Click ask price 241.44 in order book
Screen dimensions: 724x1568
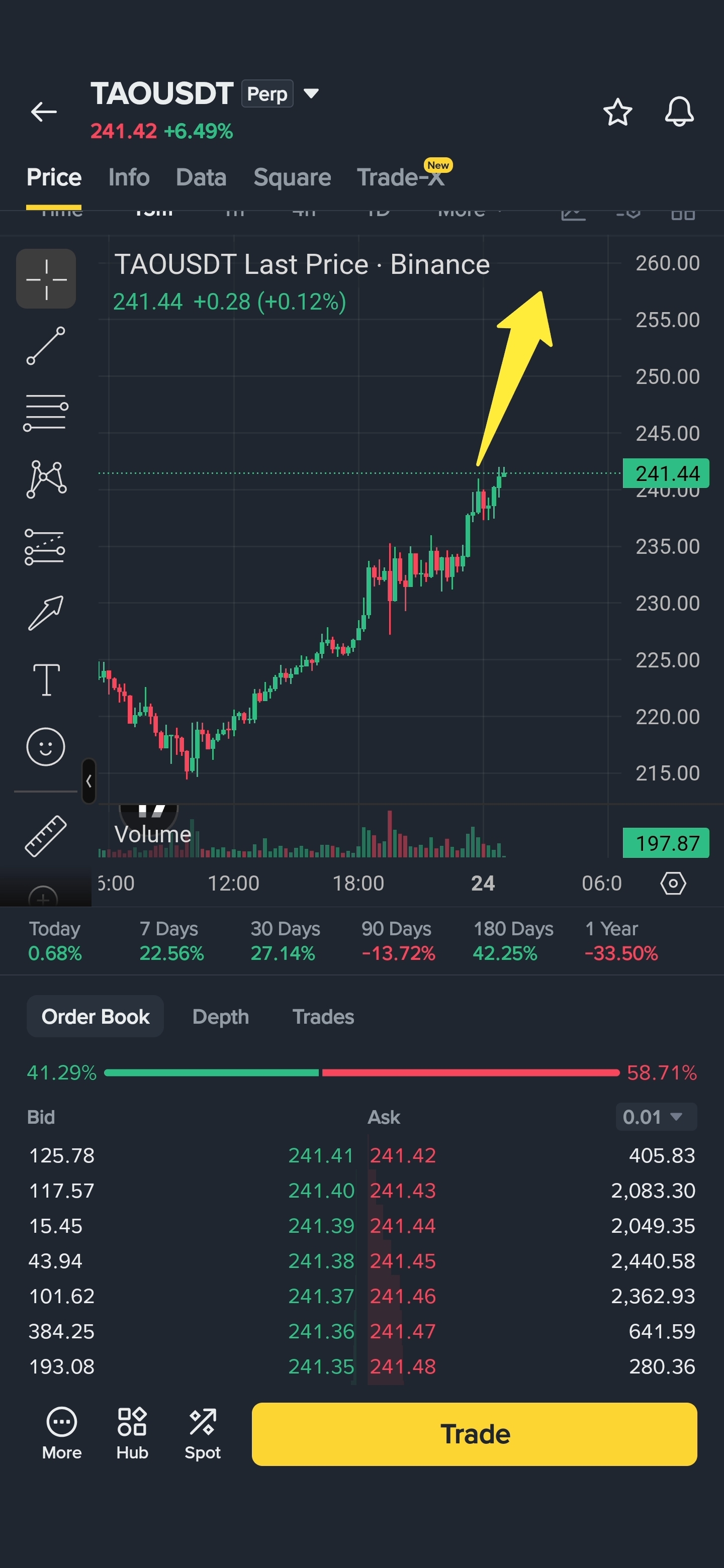(x=403, y=1225)
